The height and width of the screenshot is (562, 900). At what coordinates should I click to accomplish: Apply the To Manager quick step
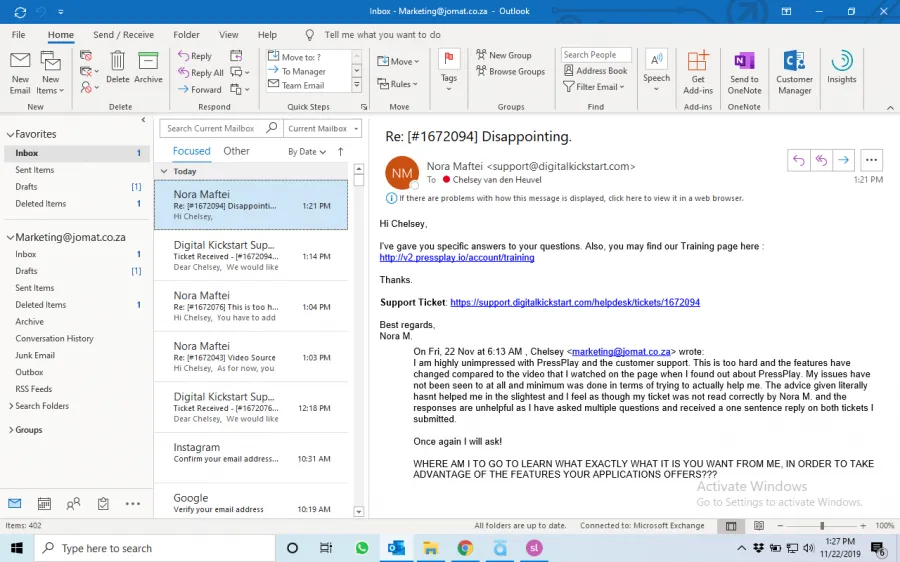pyautogui.click(x=303, y=71)
